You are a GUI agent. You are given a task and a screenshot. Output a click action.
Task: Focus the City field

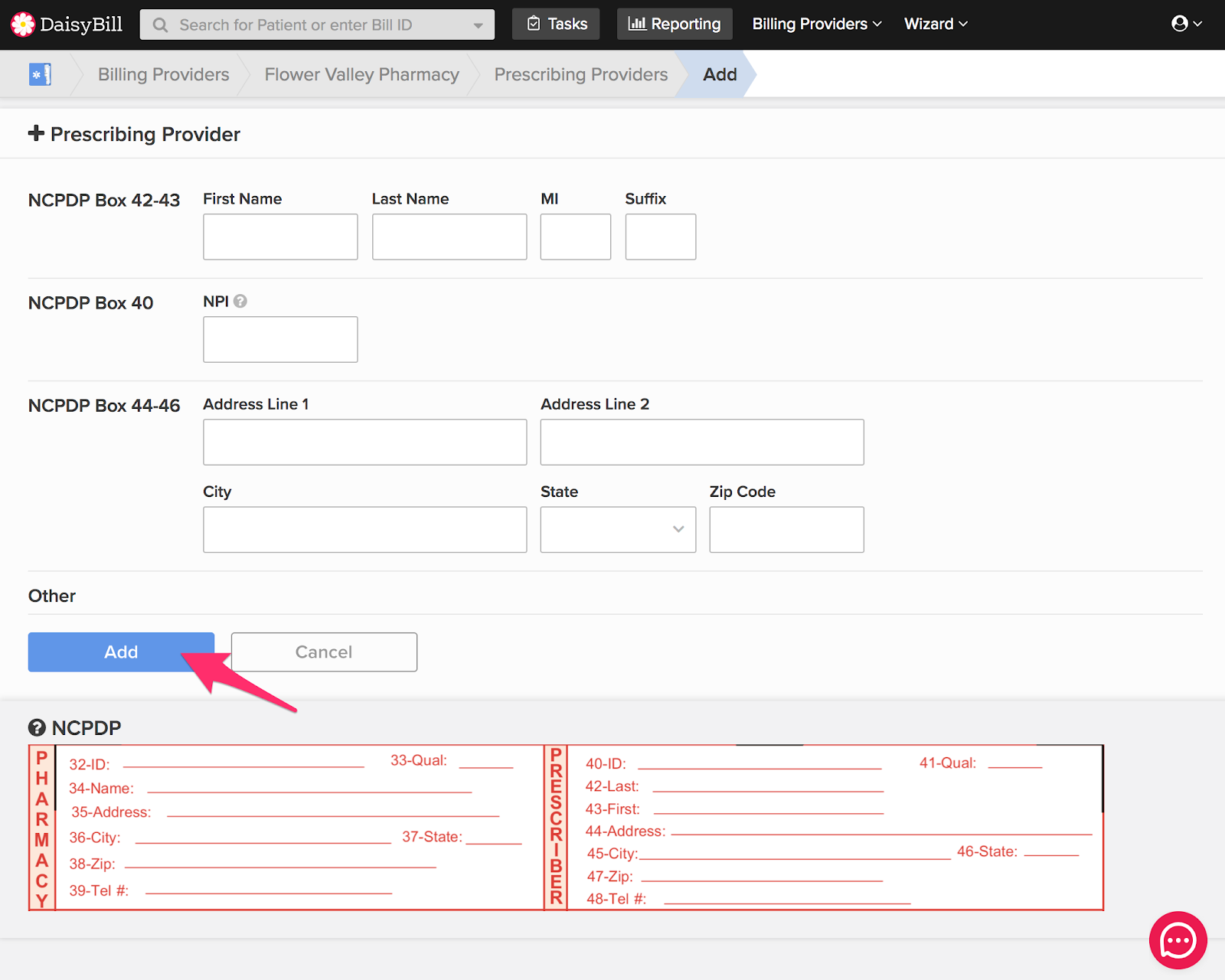click(364, 529)
